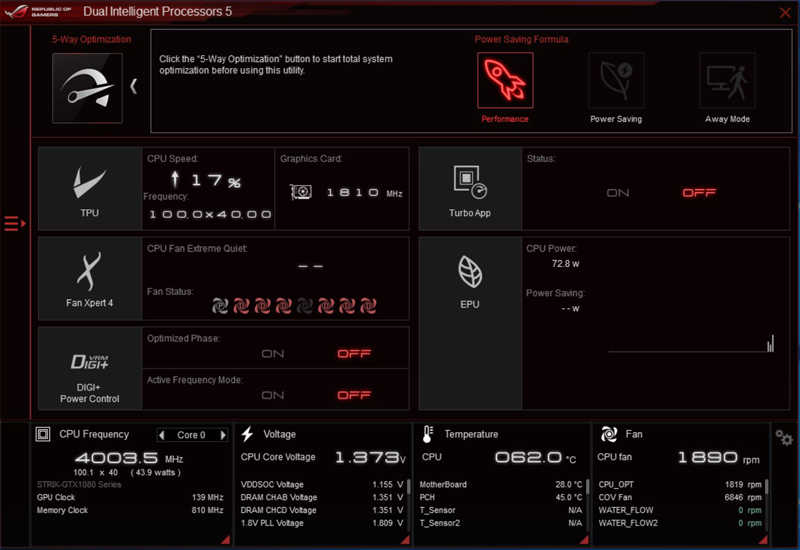Click the EPU power history graph
Screen dimensions: 800x550
(691, 343)
